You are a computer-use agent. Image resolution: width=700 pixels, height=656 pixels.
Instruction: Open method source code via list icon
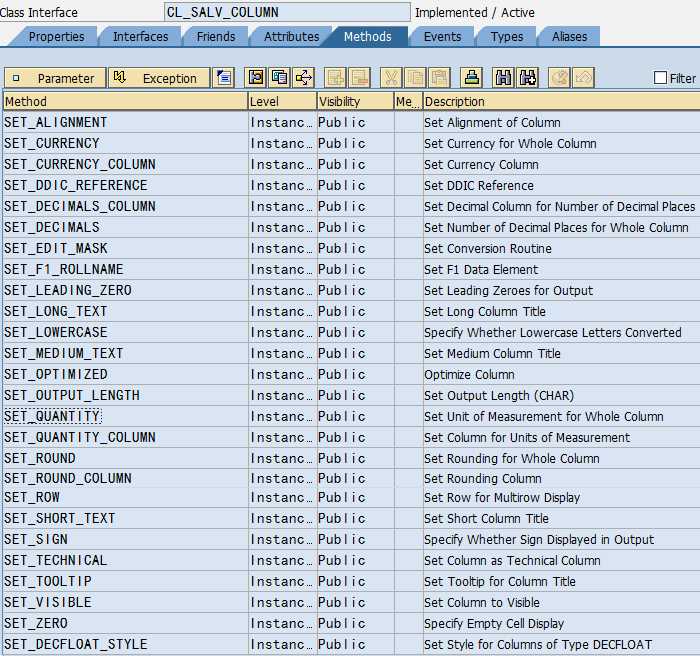tap(224, 78)
